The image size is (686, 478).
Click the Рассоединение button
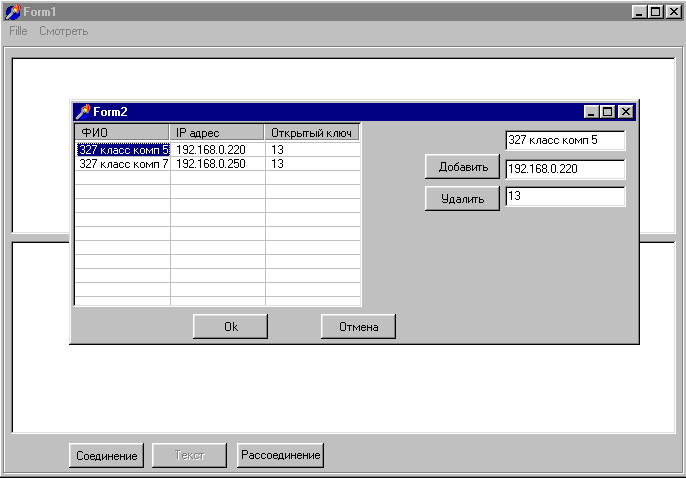tap(280, 455)
